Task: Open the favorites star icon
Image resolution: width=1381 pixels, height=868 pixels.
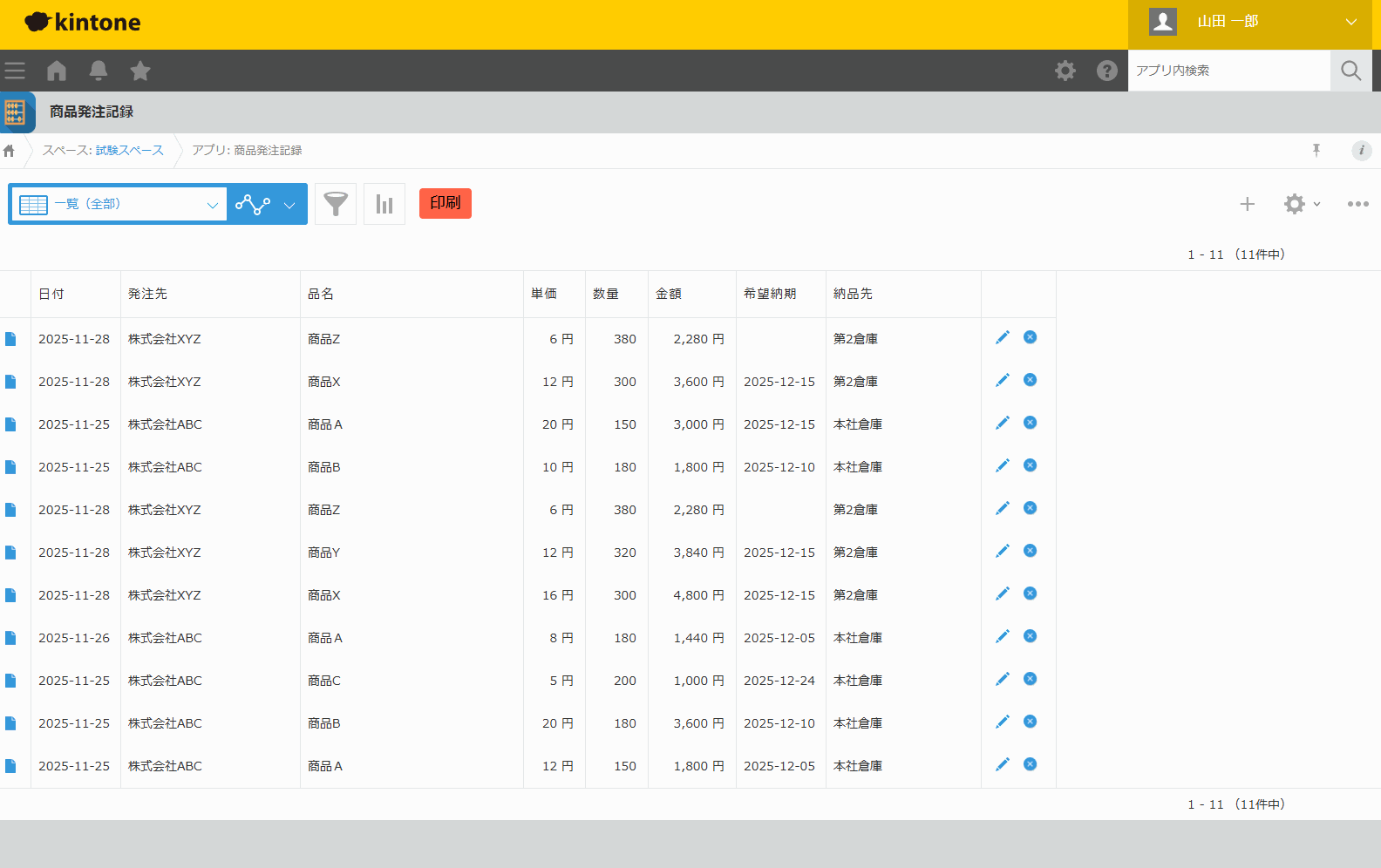Action: (x=140, y=71)
